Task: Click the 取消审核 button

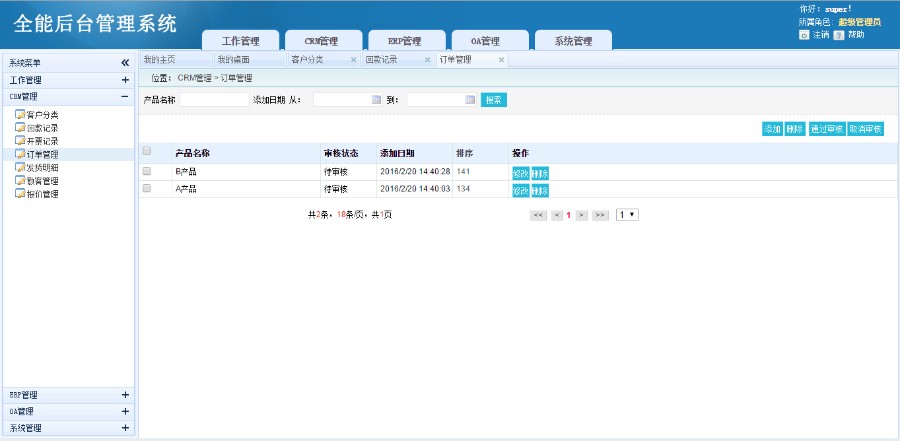Action: coord(866,129)
